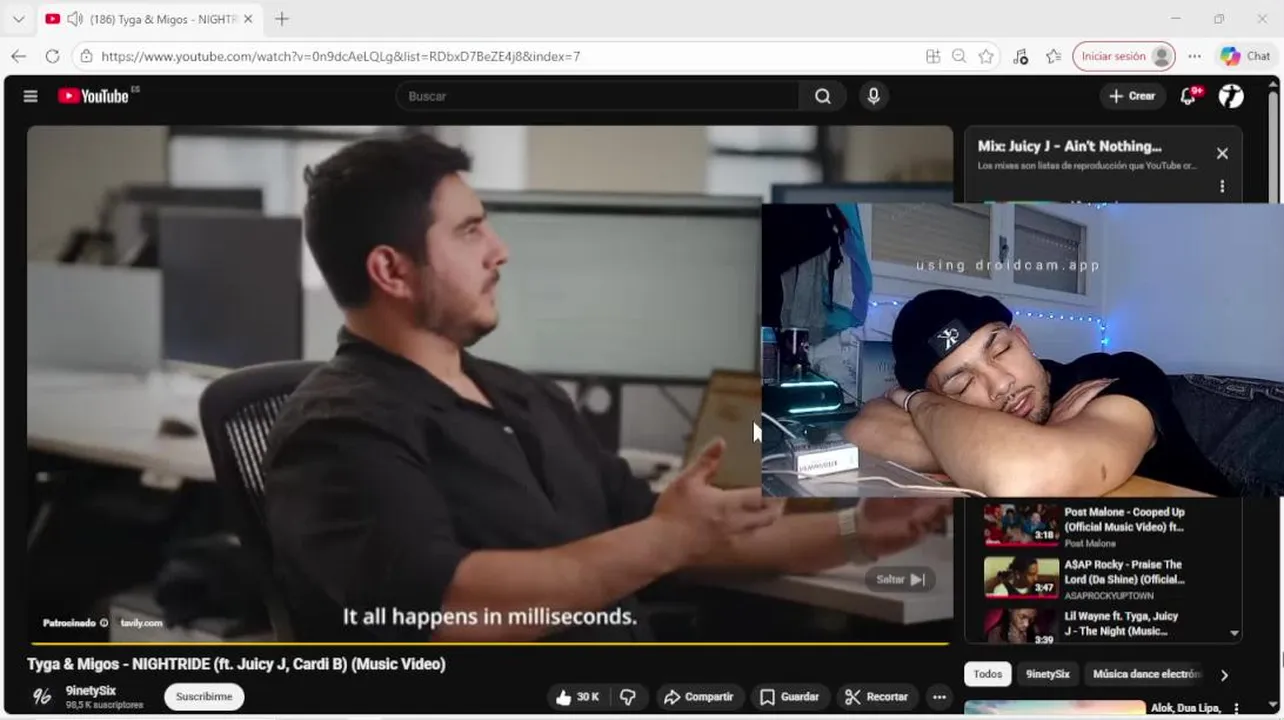Like the video with 30 K

577,697
